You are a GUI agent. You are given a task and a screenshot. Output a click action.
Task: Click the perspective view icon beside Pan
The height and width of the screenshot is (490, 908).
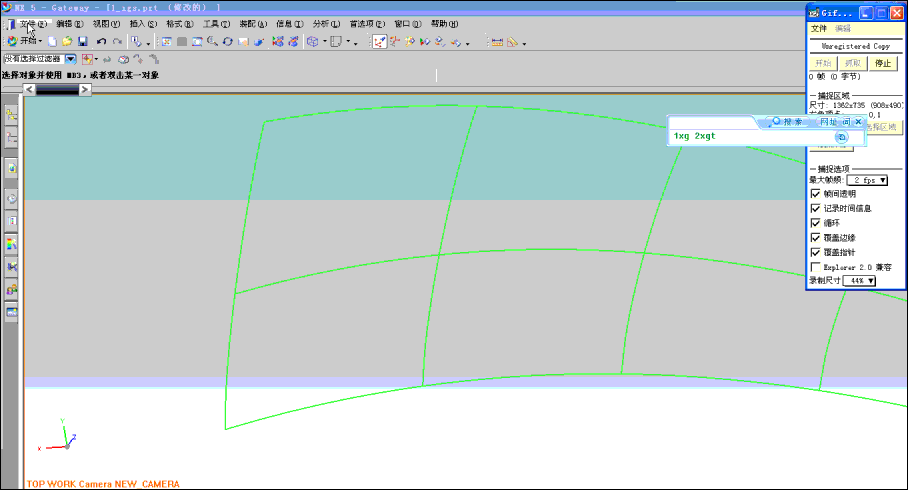pos(258,42)
